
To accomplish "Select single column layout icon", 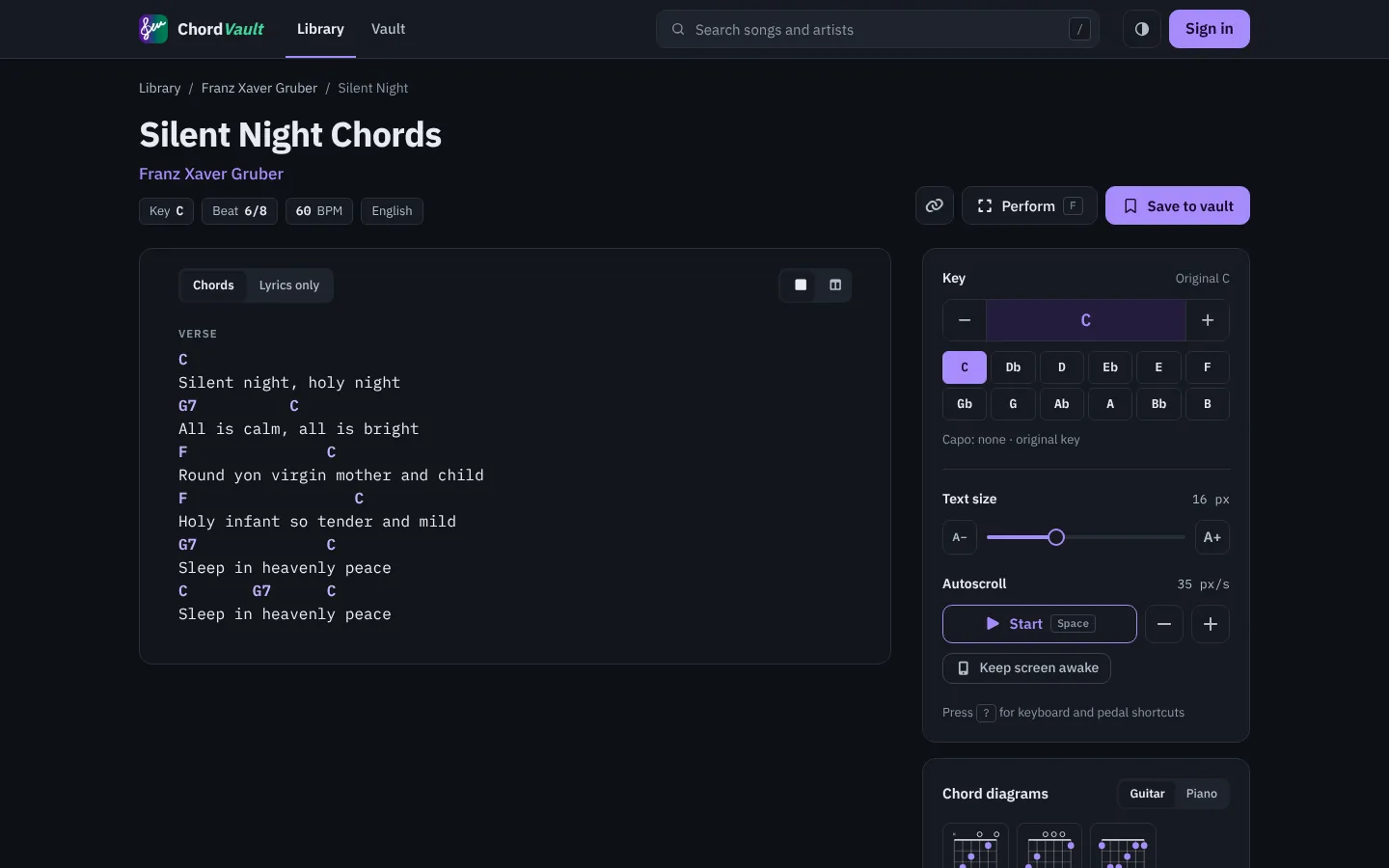I will coord(801,285).
